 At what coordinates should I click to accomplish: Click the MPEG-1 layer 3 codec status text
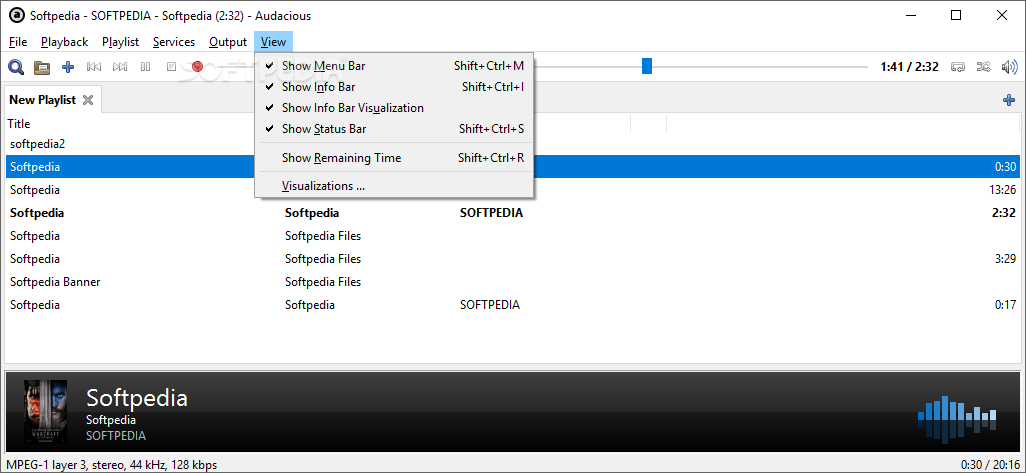click(x=111, y=465)
